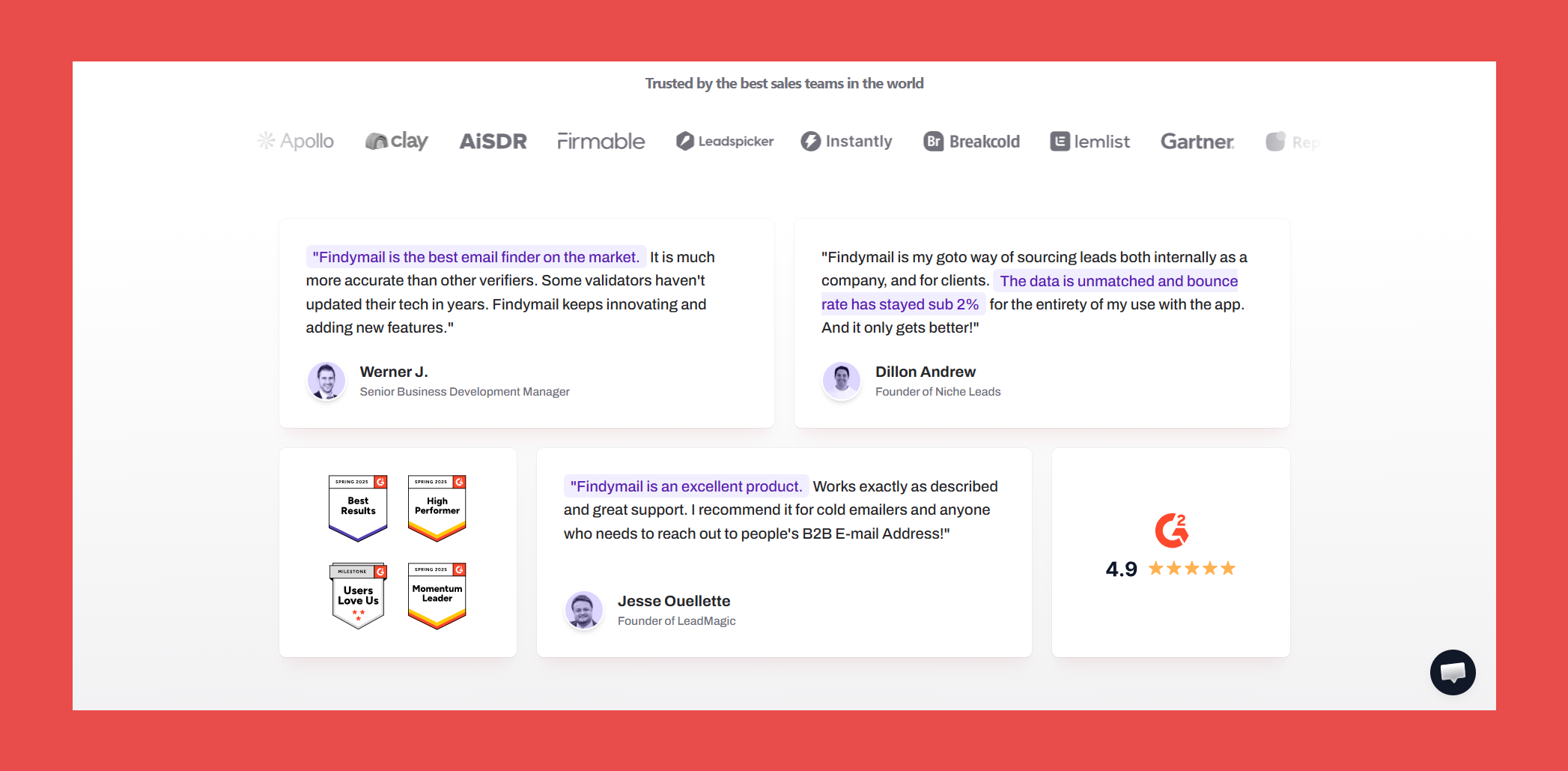Click the lemlist logo
This screenshot has height=771, width=1568.
point(1090,141)
